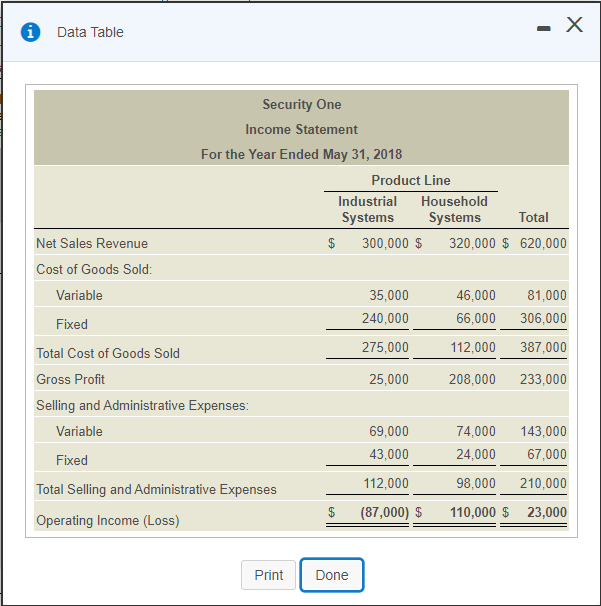Click the Security One heading
The height and width of the screenshot is (606, 601).
coord(302,104)
